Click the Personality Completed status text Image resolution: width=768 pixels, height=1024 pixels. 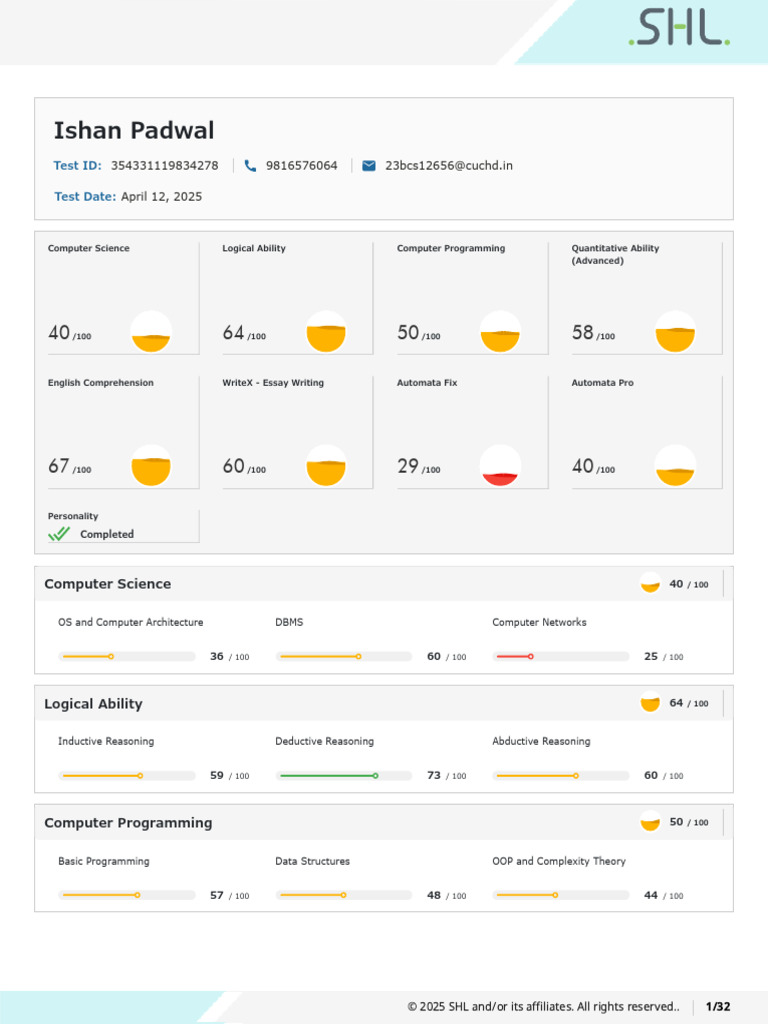point(107,534)
